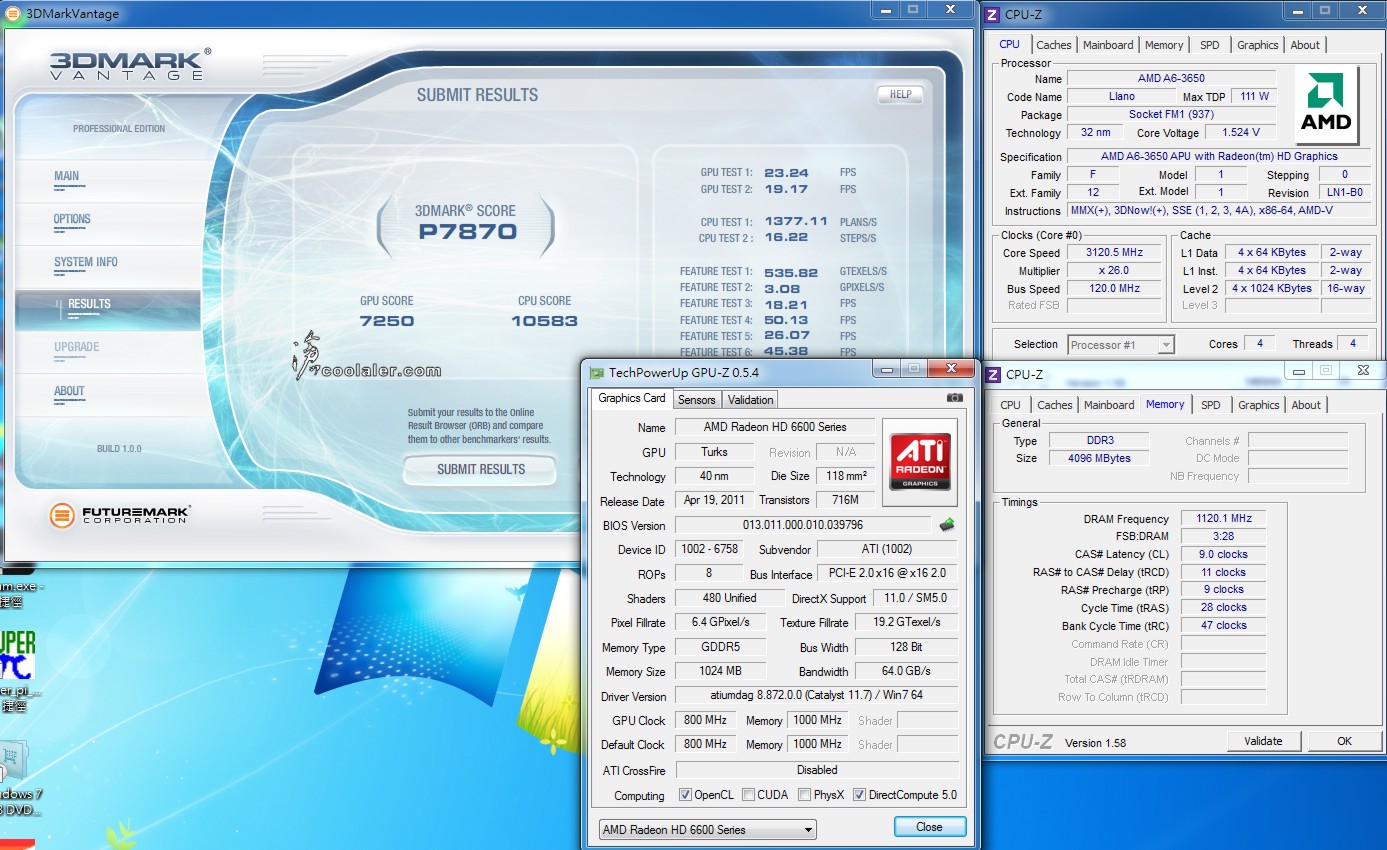Click the GPU-Z title bar icon
The height and width of the screenshot is (850, 1387).
pyautogui.click(x=596, y=373)
